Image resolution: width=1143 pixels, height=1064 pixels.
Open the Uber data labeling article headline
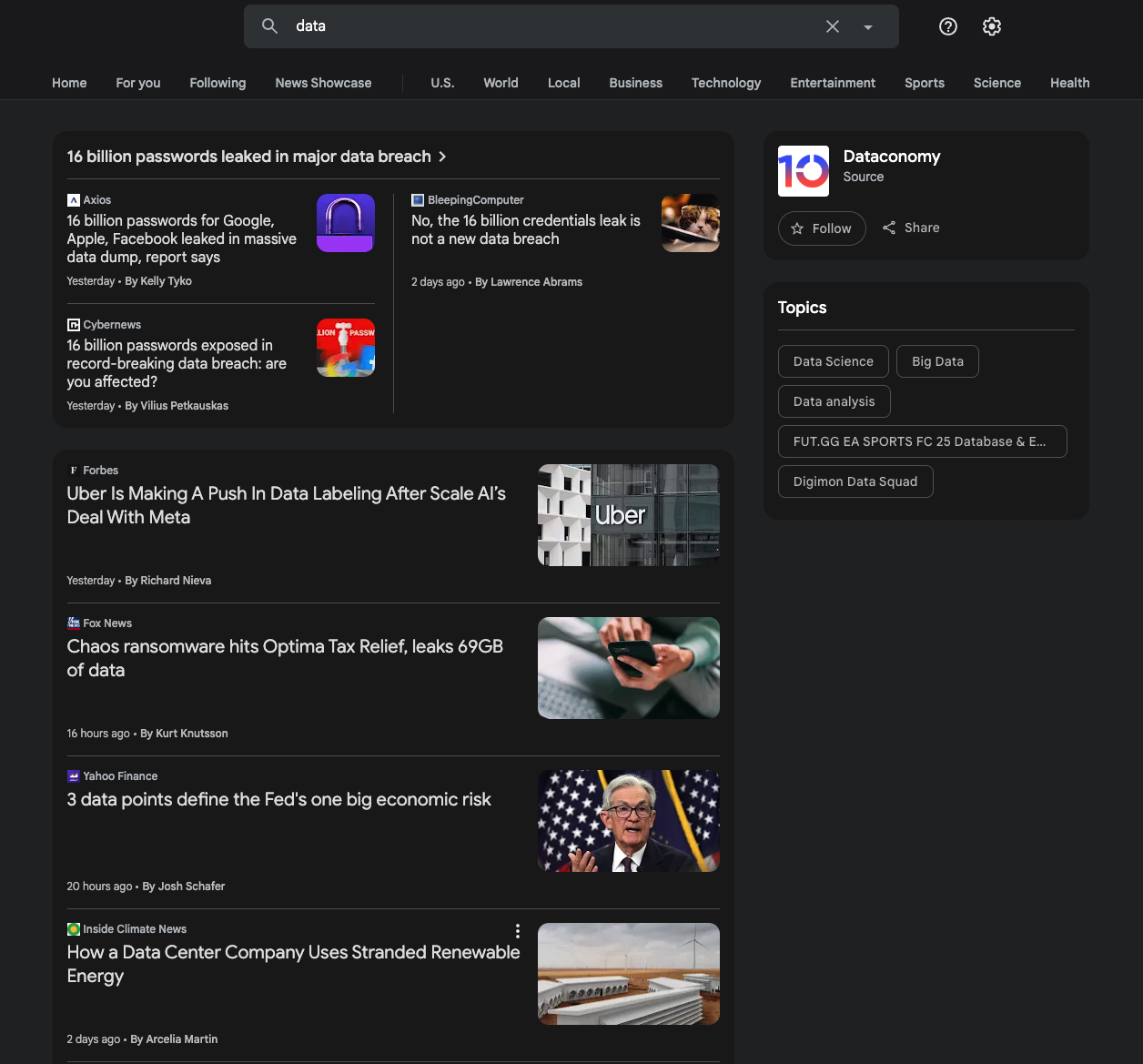286,505
